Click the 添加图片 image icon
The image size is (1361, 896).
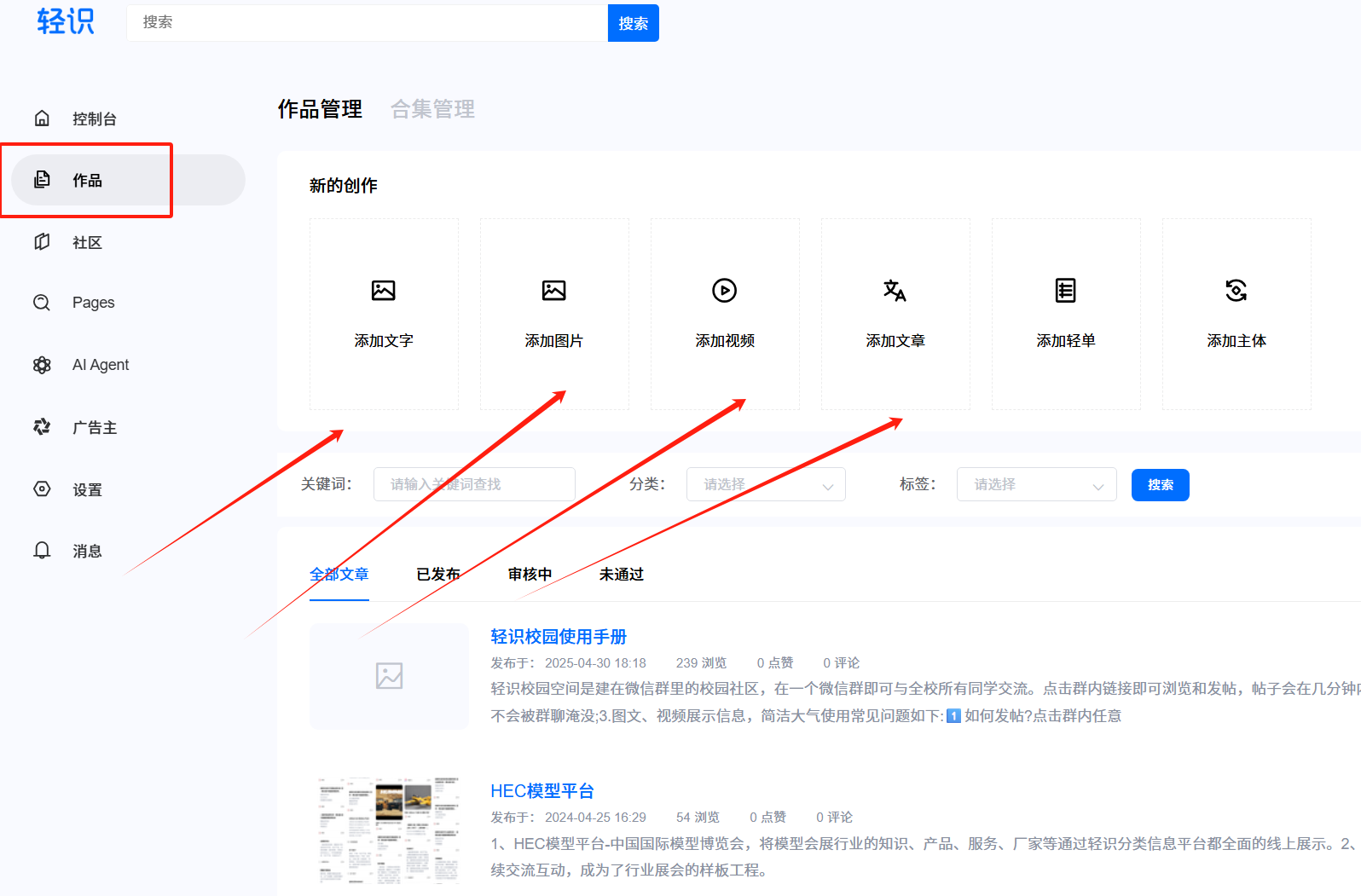(x=553, y=291)
